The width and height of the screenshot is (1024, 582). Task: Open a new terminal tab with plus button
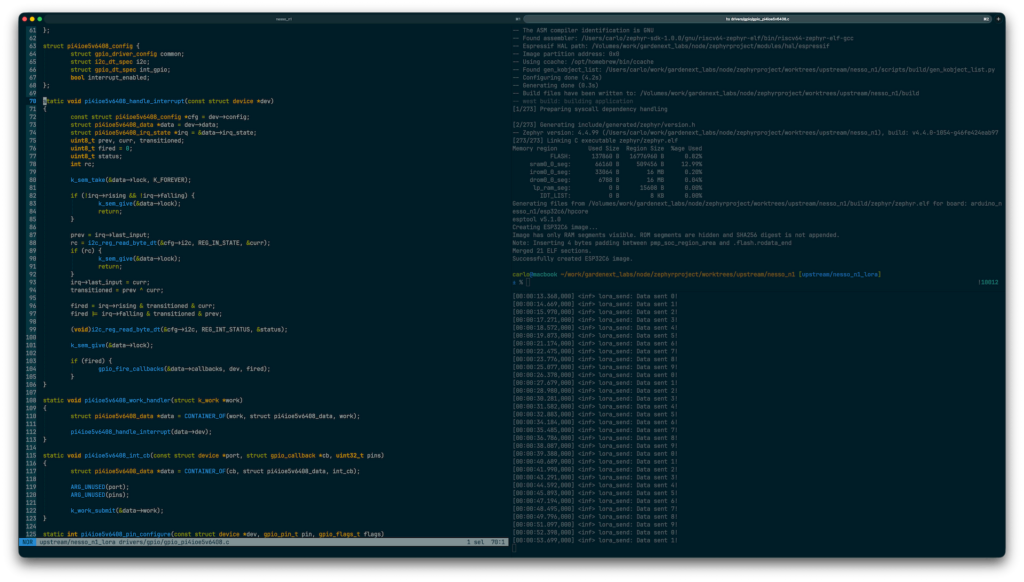coord(999,19)
